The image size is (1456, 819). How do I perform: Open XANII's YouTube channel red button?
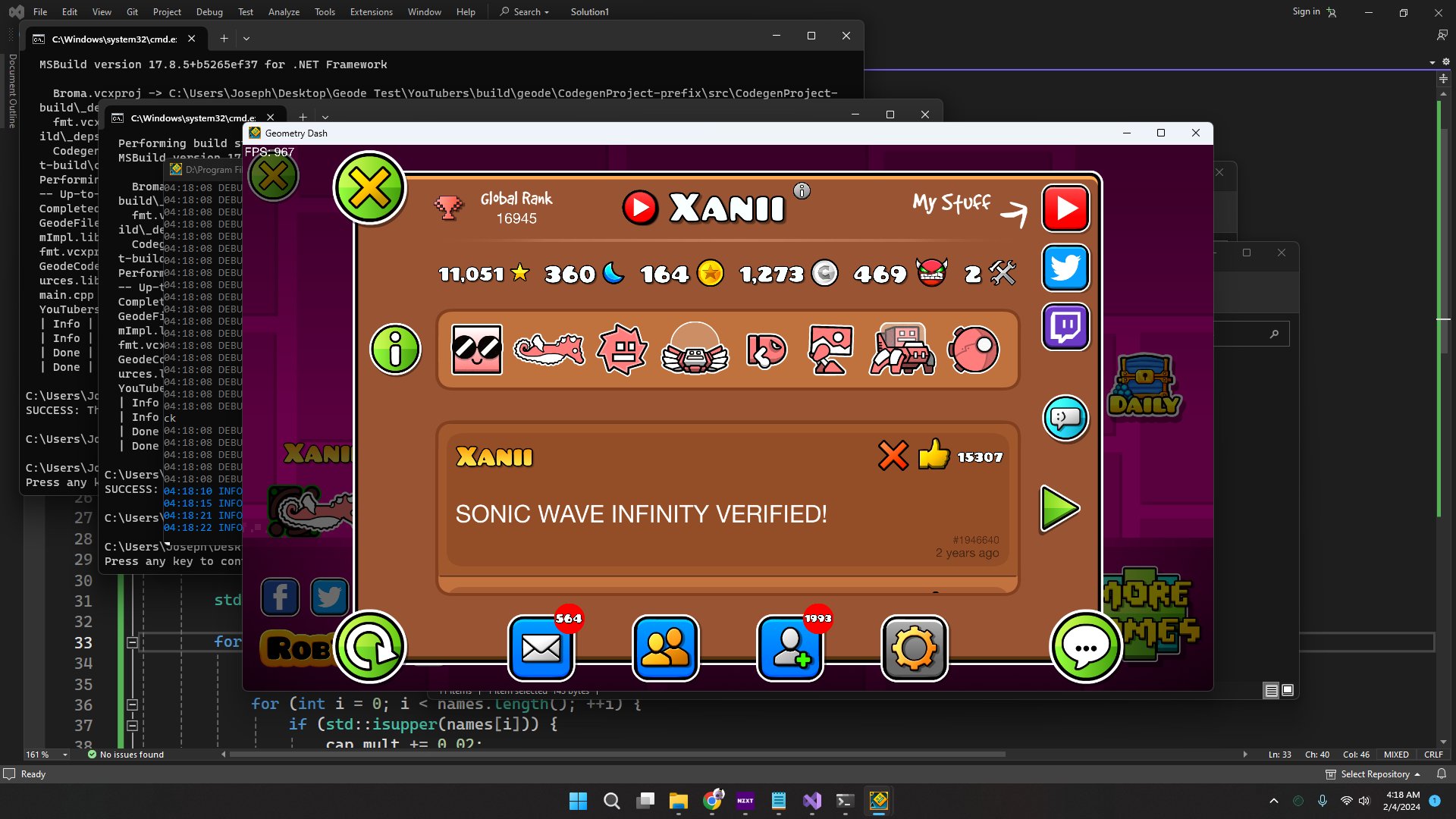pyautogui.click(x=1065, y=208)
